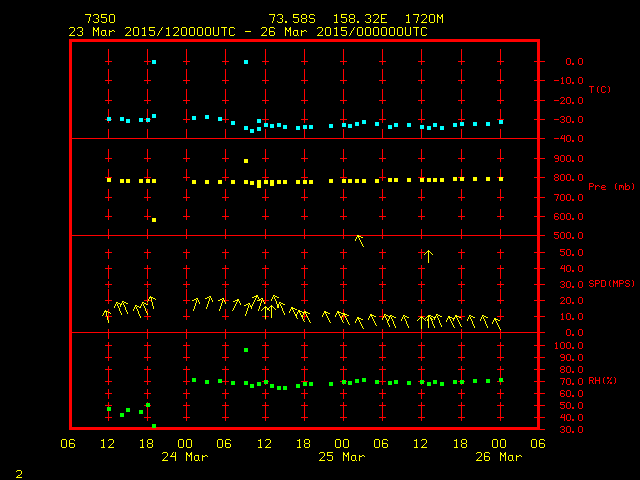Screen dimensions: 640x480
Task: Click the wind arrow near the 500 line
Action: 360,240
